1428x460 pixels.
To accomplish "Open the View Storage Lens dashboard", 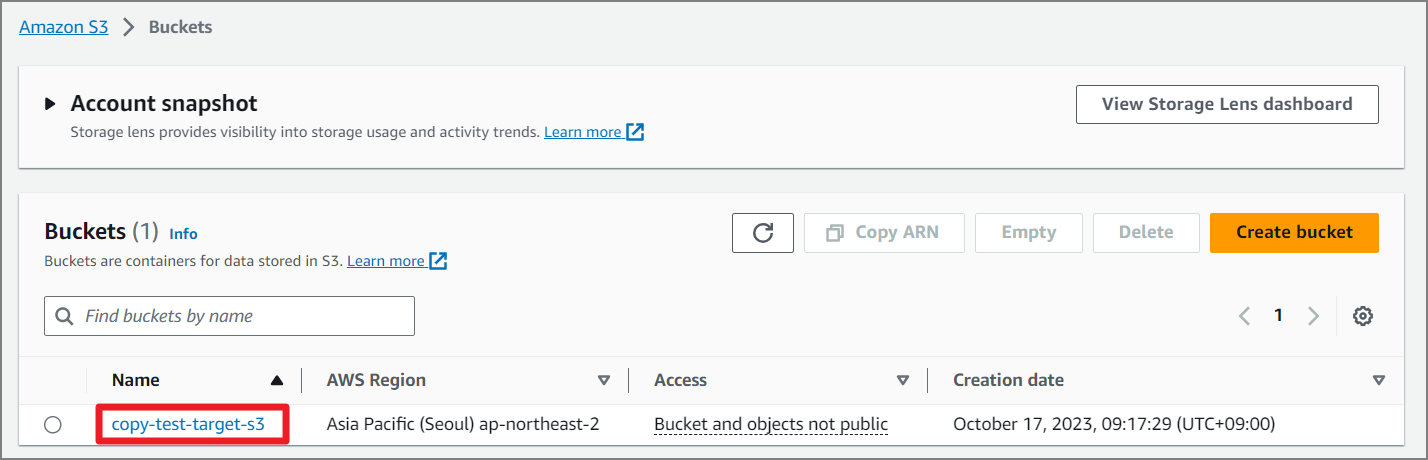I will click(1227, 104).
